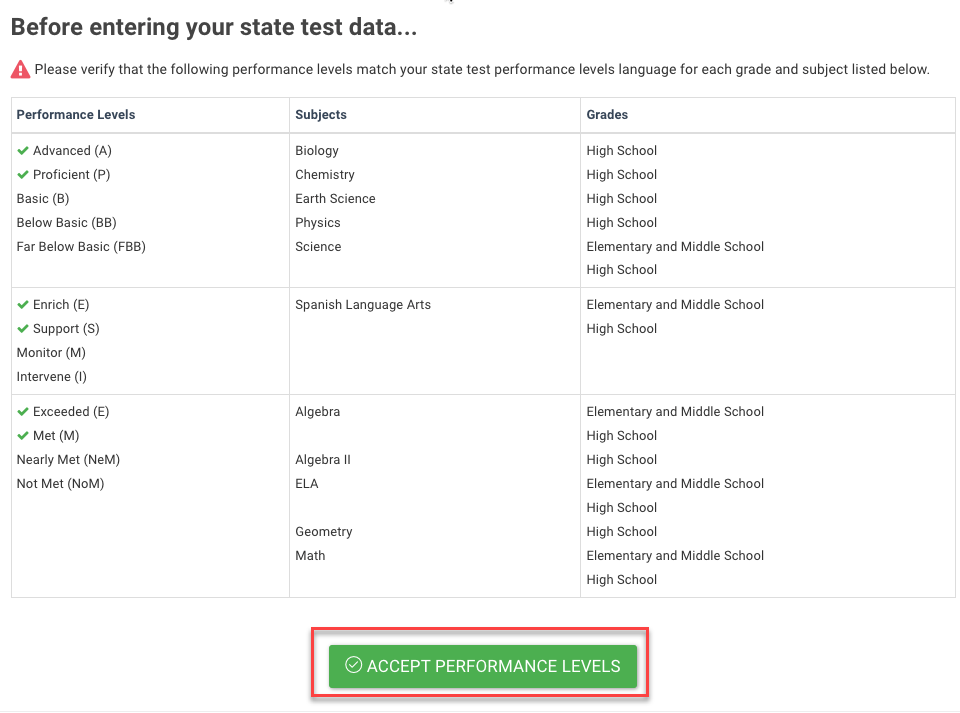Click the green checkmark beside Met (M)

pyautogui.click(x=23, y=436)
